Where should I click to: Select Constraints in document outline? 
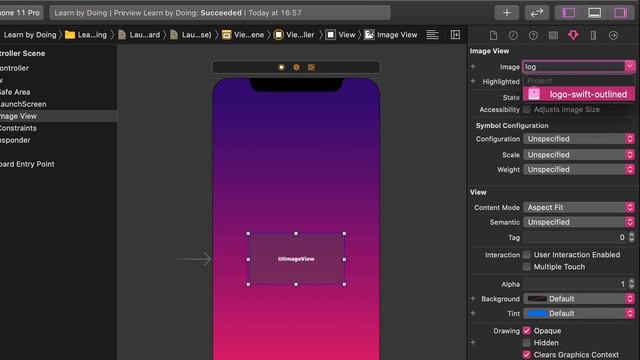point(18,128)
